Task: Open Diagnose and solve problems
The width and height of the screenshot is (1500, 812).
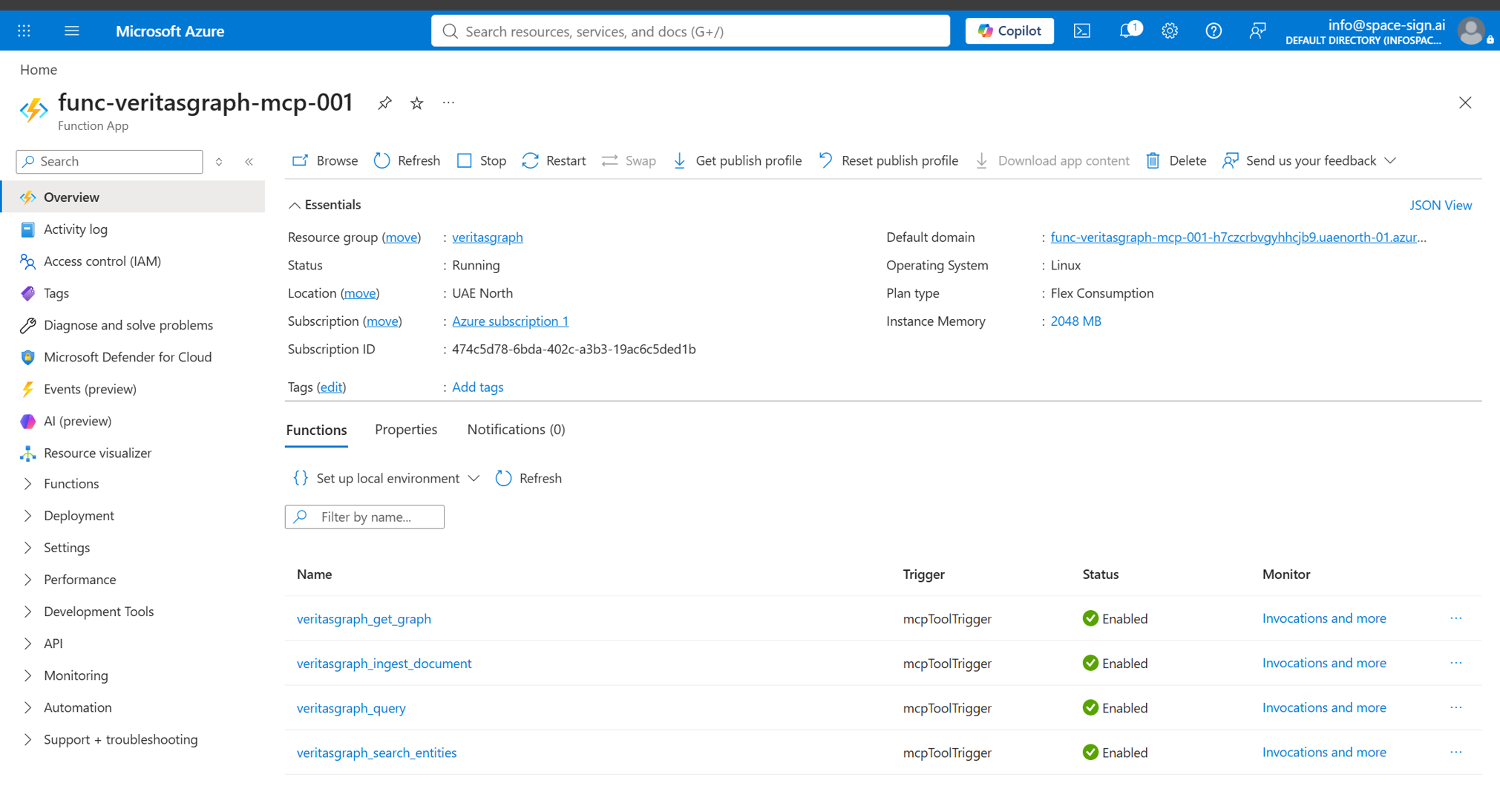Action: pos(128,325)
